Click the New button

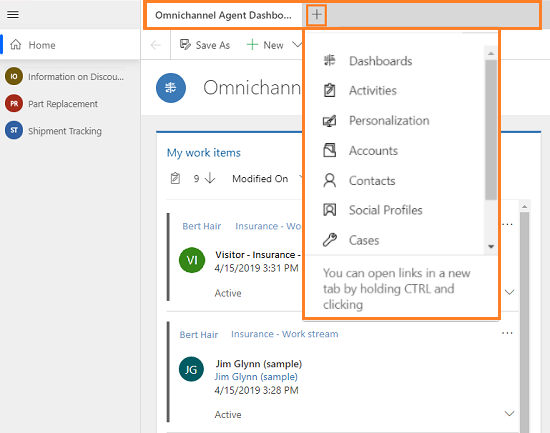pyautogui.click(x=265, y=45)
